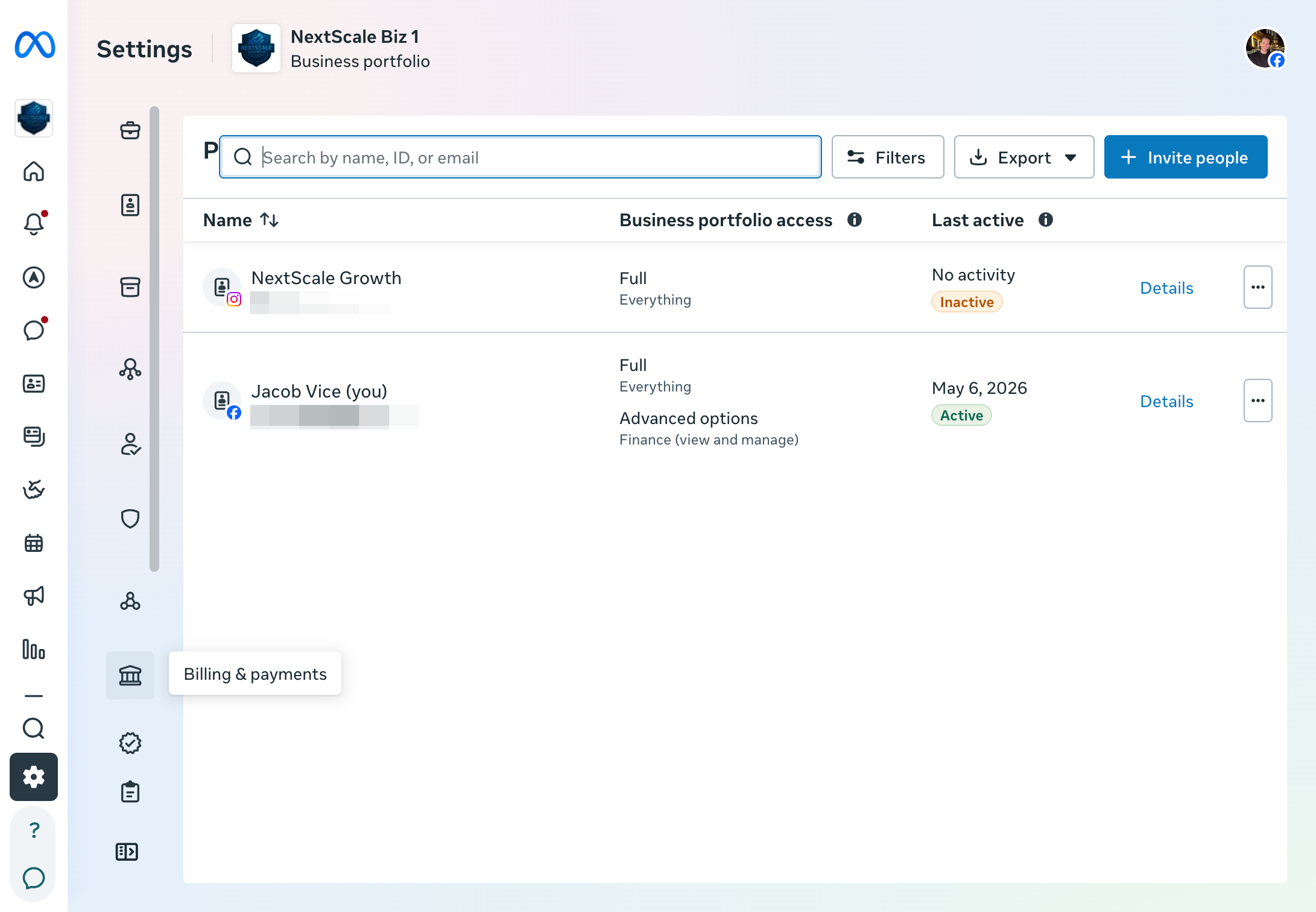
Task: Open Details for NextScale Growth
Action: (x=1166, y=288)
